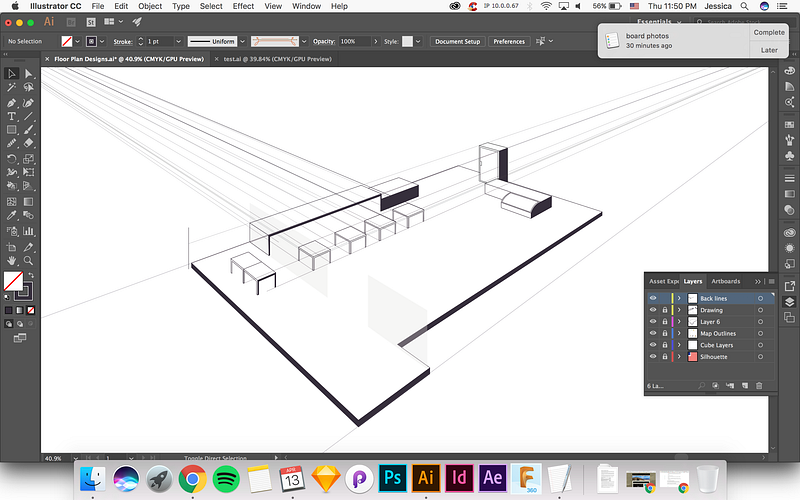Unlock the Drawing layer
Image resolution: width=800 pixels, height=500 pixels.
(664, 310)
